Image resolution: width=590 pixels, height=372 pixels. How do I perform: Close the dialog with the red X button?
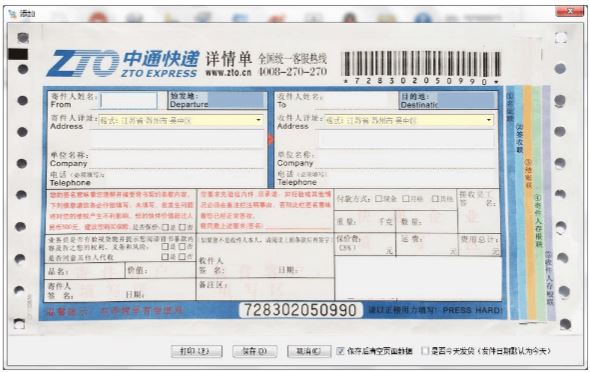tap(570, 12)
